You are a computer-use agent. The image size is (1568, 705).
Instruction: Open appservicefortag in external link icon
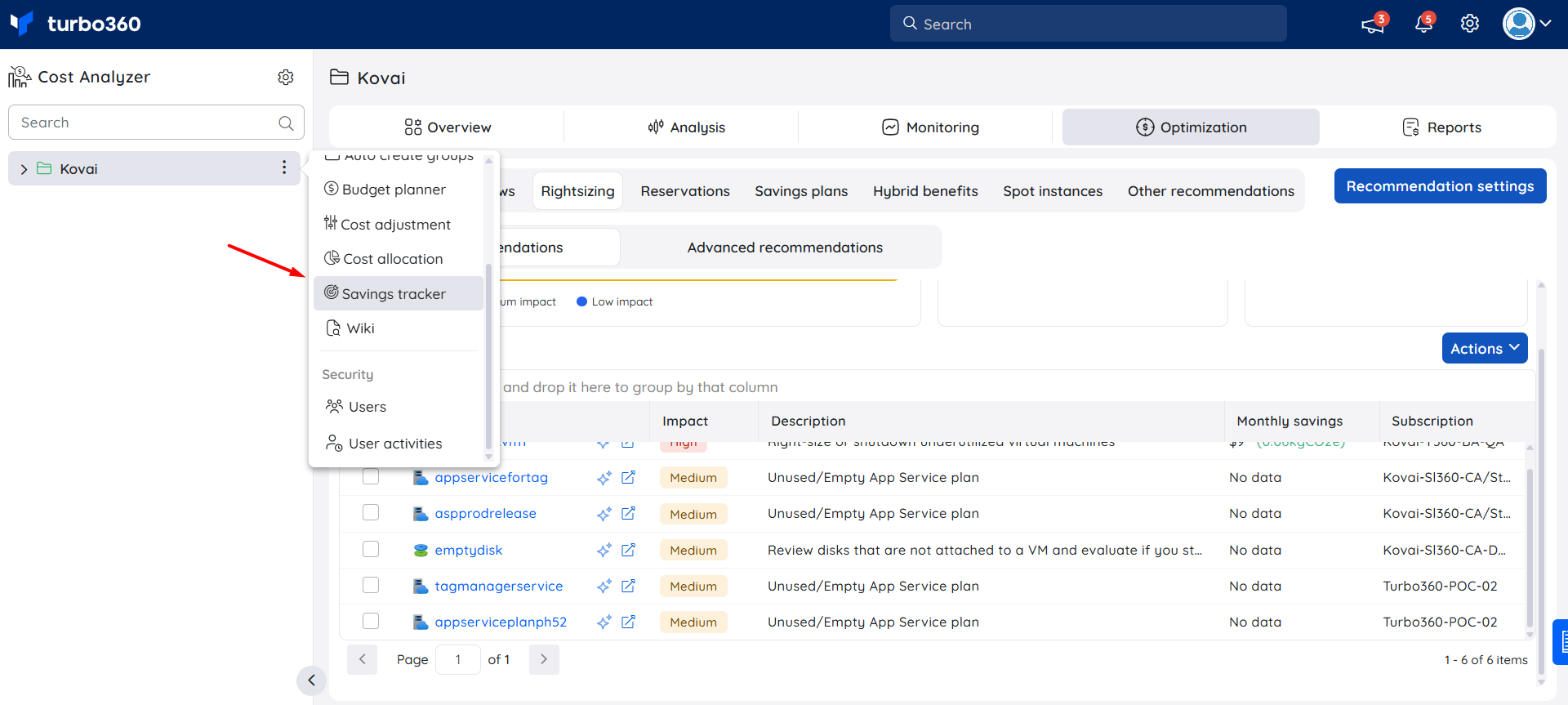[x=628, y=477]
